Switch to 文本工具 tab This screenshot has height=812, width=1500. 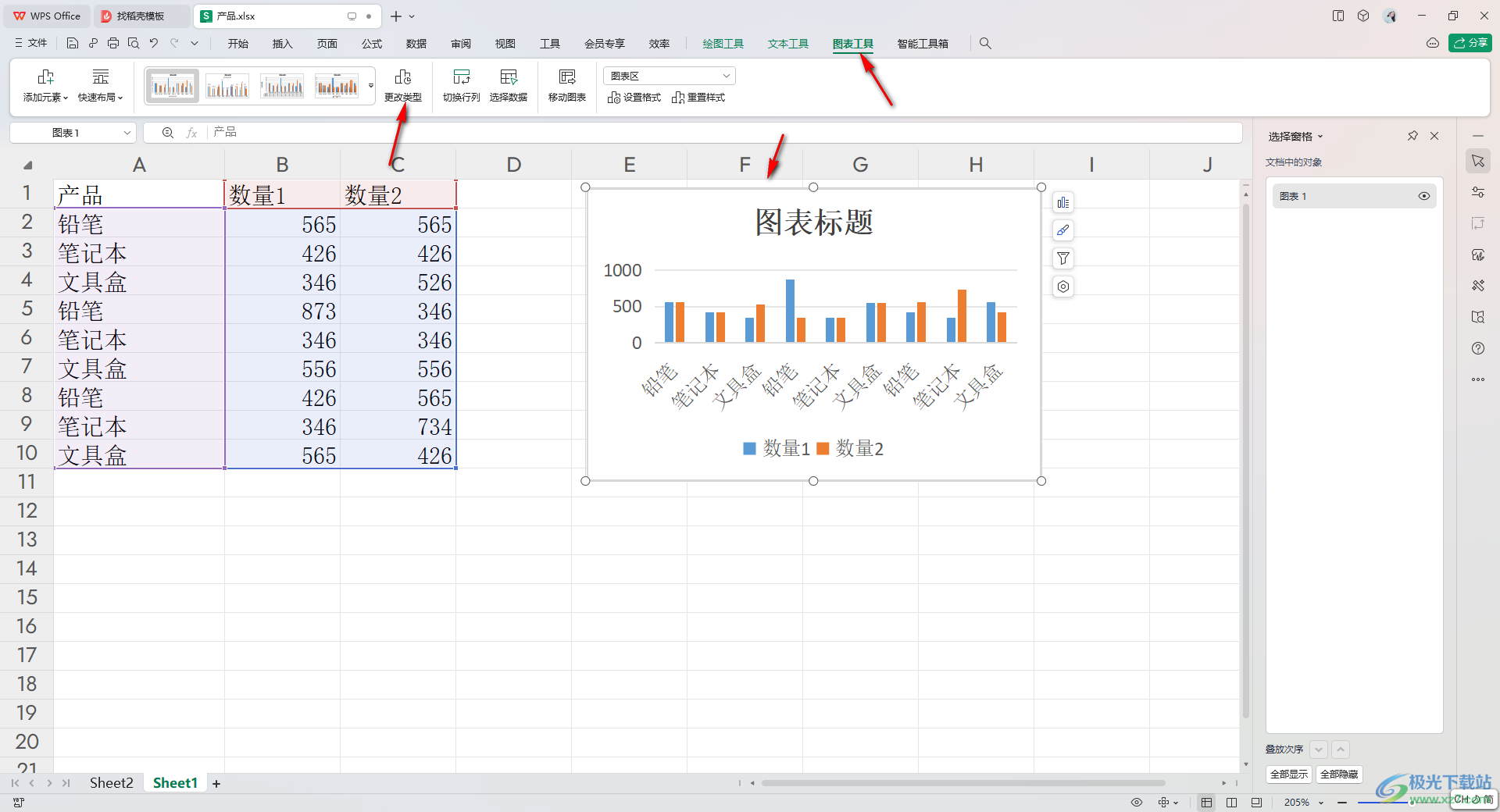[x=788, y=44]
